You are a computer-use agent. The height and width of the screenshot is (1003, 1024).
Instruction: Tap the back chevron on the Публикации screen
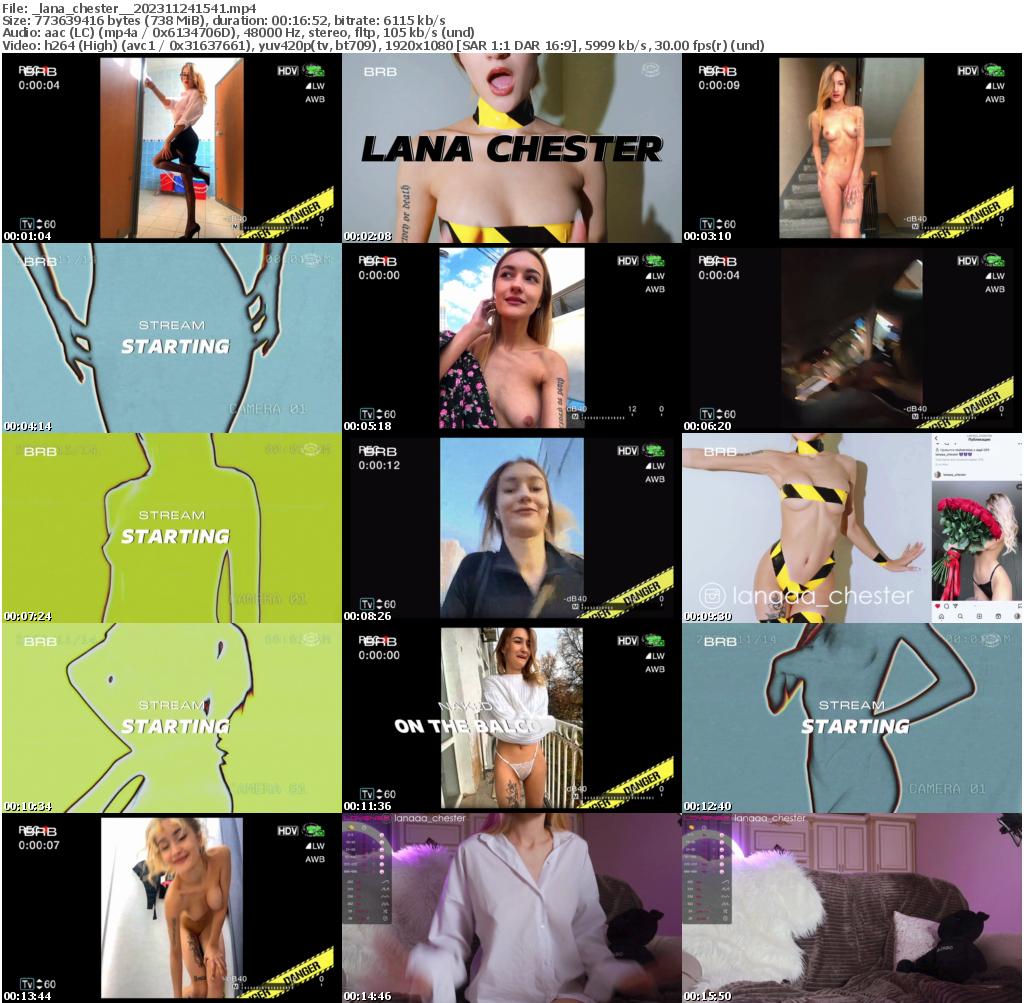936,439
